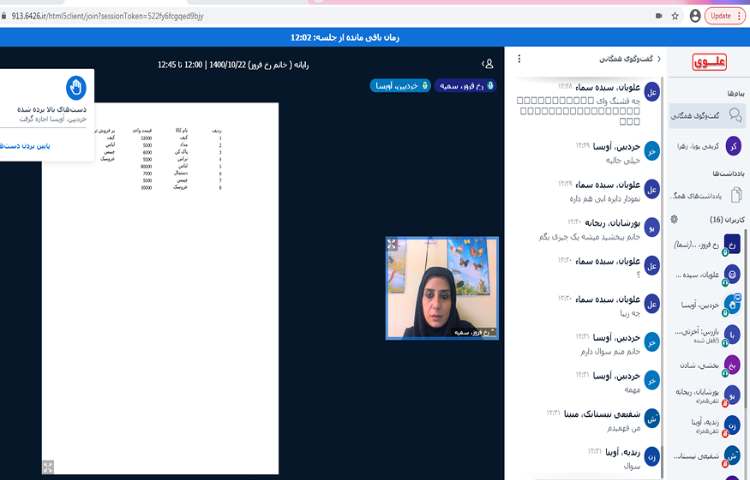Click شفیعی نیستانک مینا avatar in chat
This screenshot has height=480, width=750.
pos(651,418)
